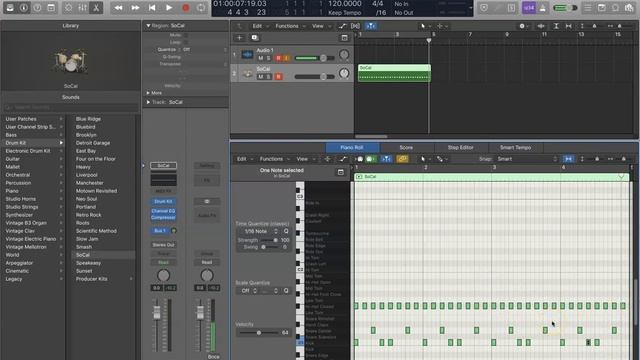Switch to the Smart Tempo tab

click(x=516, y=147)
